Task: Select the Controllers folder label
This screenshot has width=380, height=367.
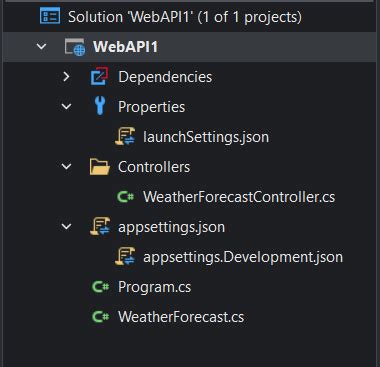Action: (x=154, y=167)
